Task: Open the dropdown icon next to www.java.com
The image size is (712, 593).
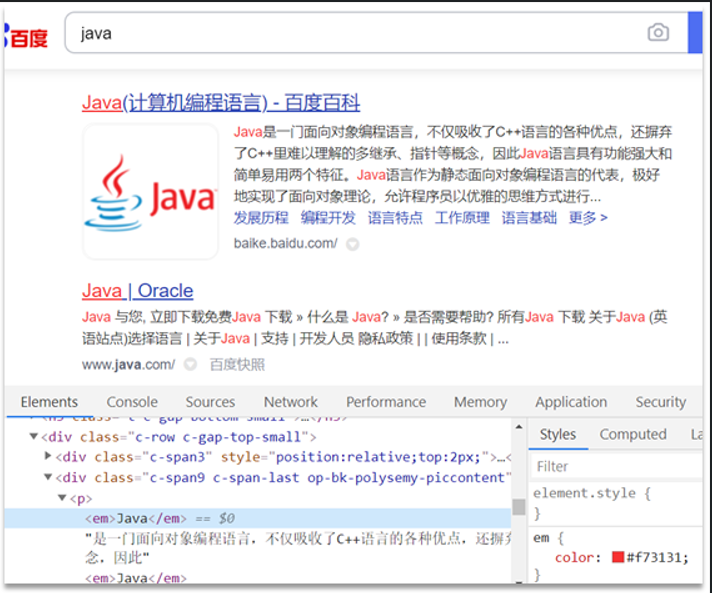Action: point(190,364)
